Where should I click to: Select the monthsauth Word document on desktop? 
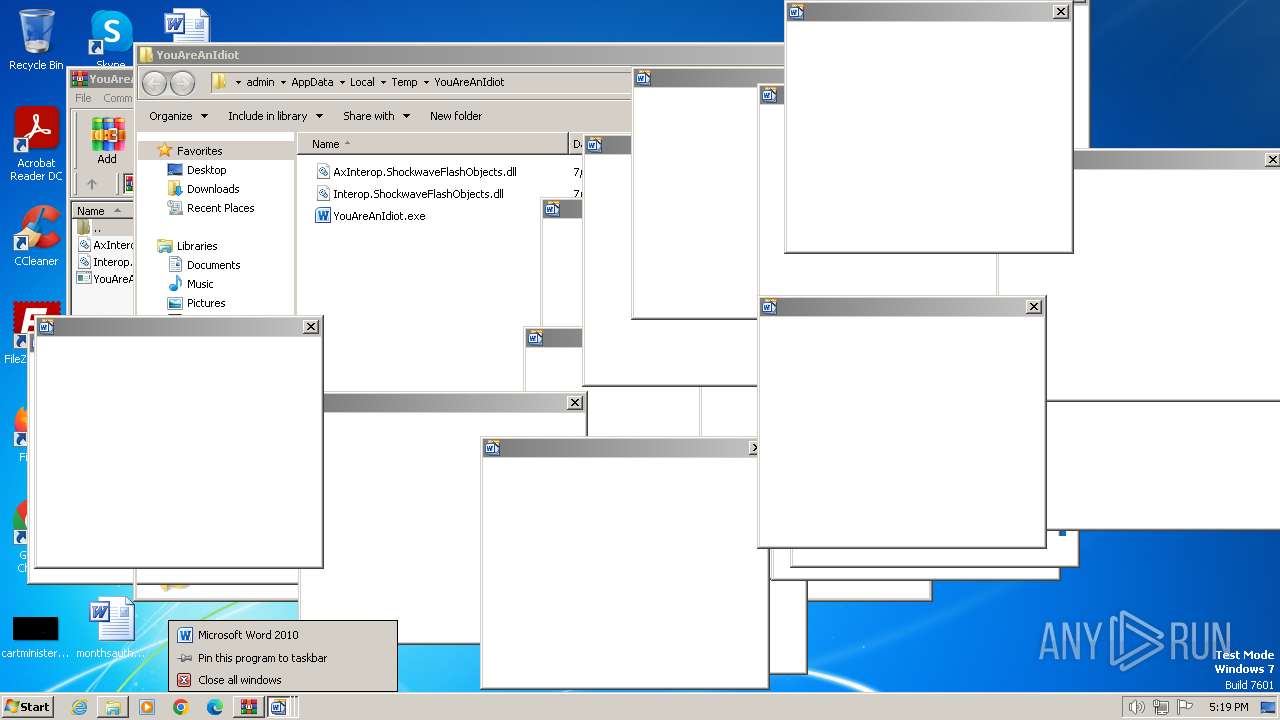coord(110,628)
